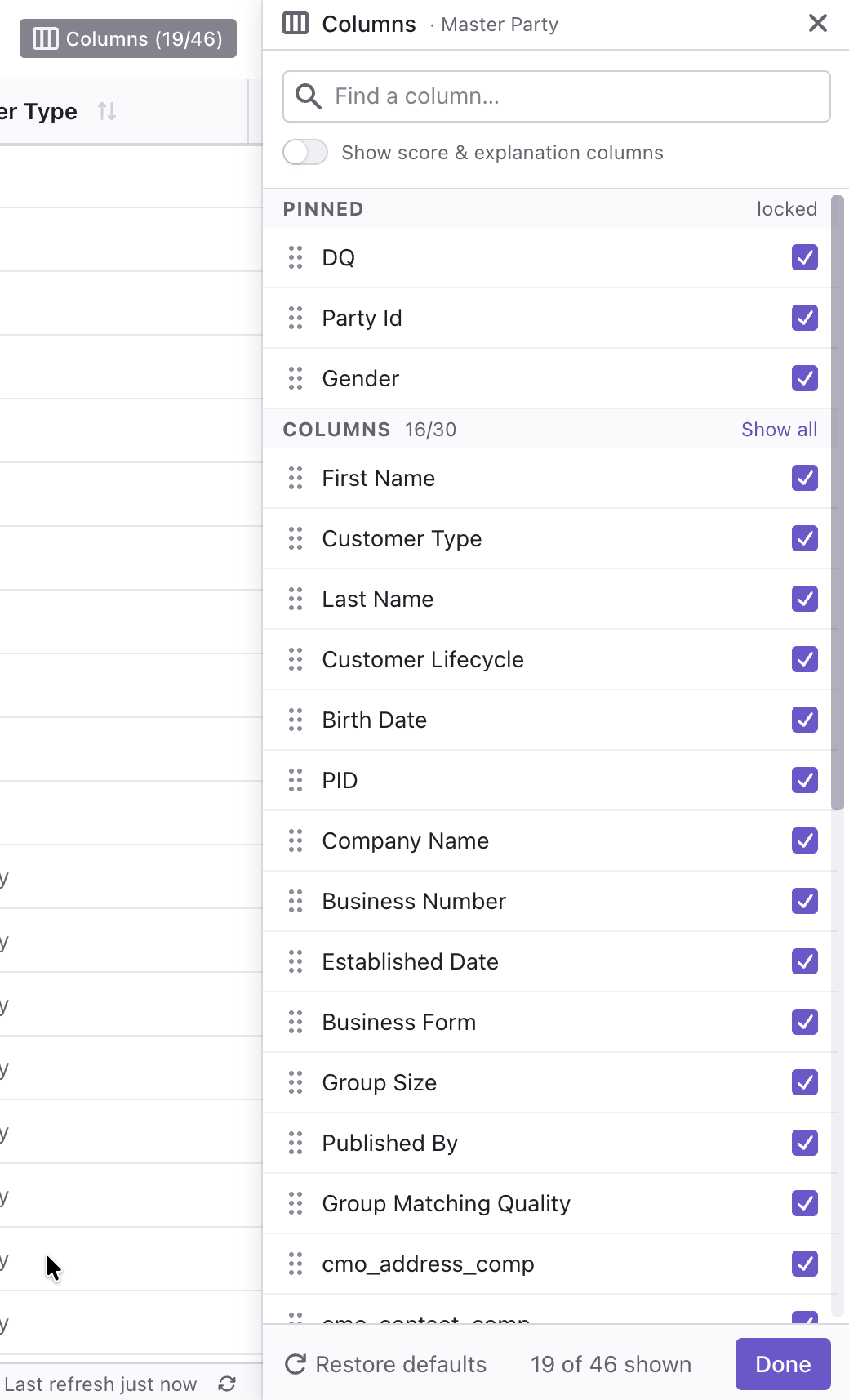Uncheck the Established Date checkbox
The height and width of the screenshot is (1400, 849).
click(805, 961)
